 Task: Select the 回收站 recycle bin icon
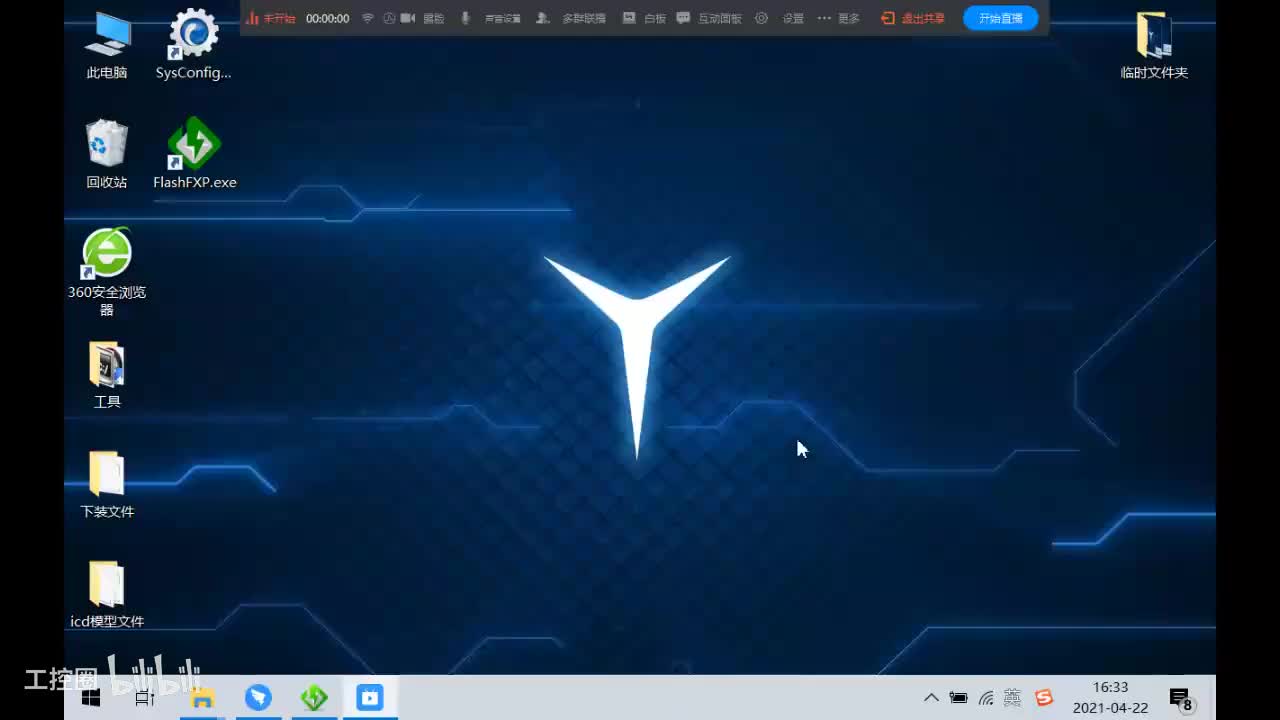point(107,155)
